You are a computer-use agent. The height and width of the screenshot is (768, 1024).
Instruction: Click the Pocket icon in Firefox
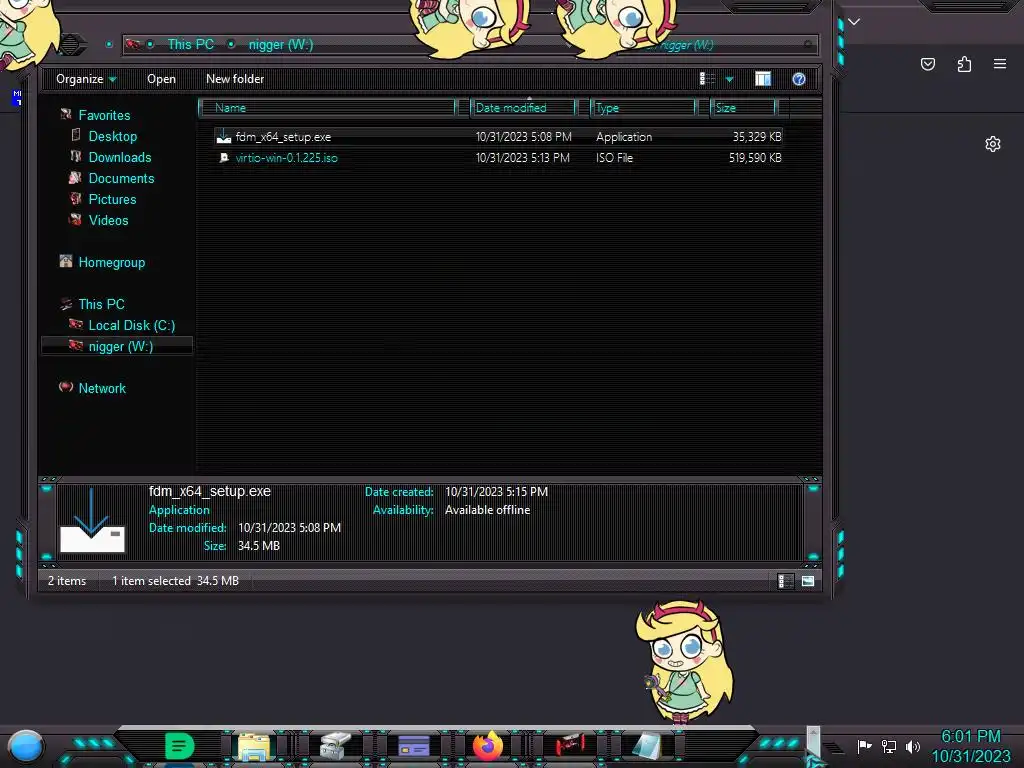pos(928,64)
